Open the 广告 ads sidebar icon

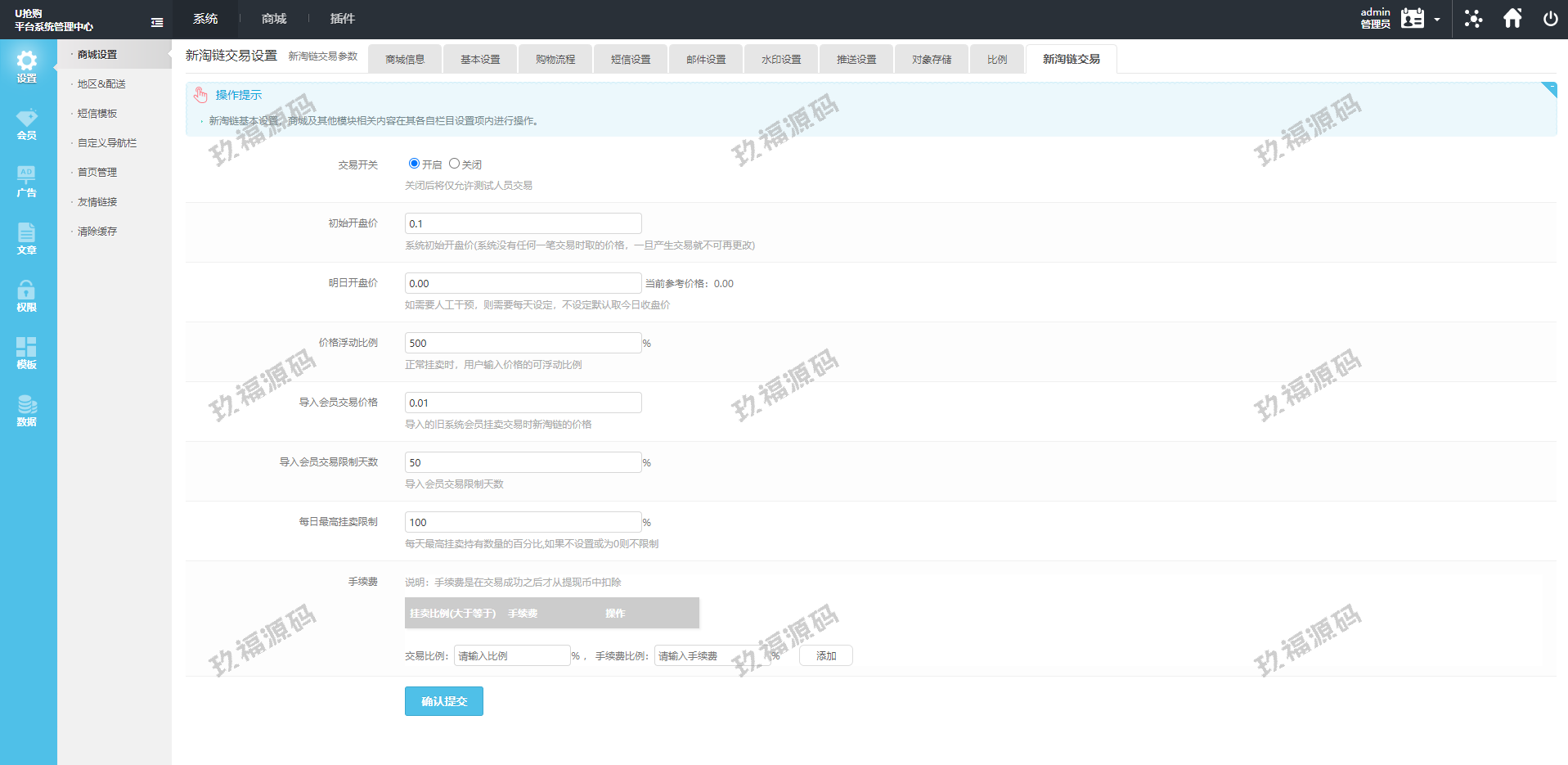(27, 181)
